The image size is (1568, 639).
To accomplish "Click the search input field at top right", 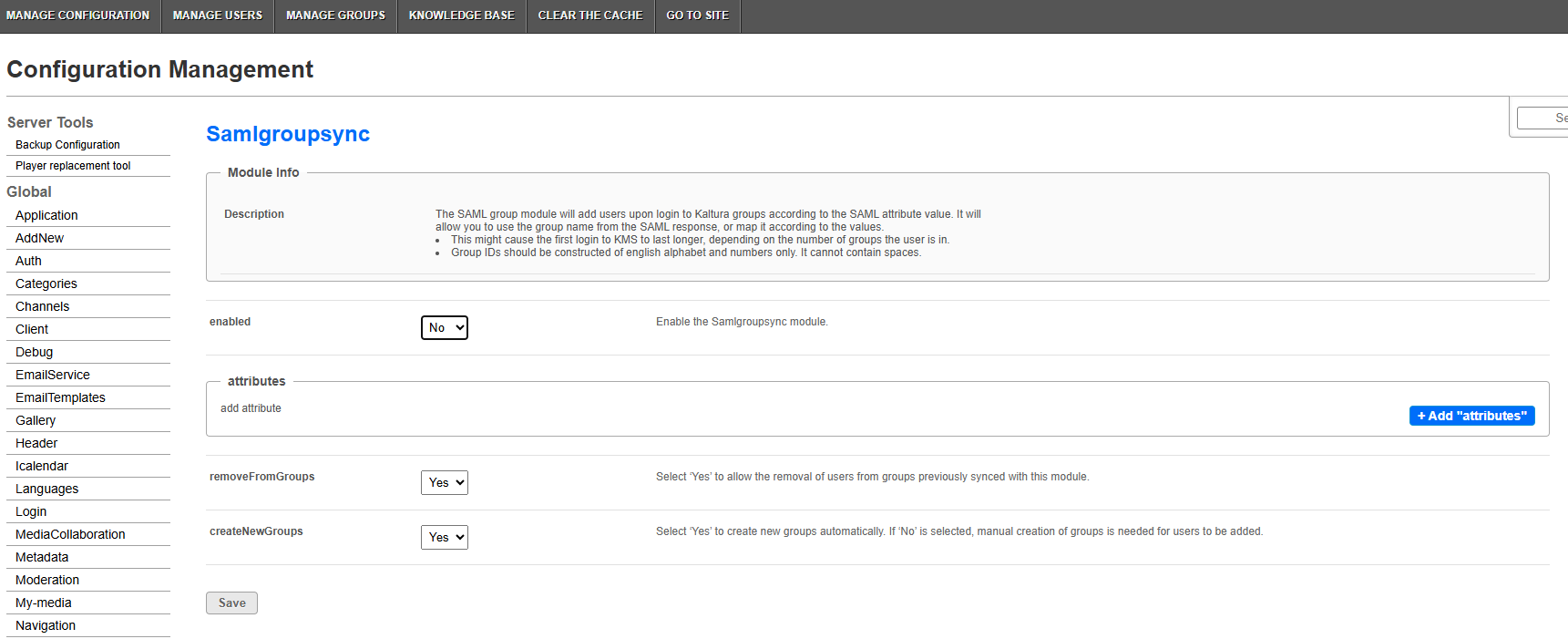I will [x=1542, y=118].
